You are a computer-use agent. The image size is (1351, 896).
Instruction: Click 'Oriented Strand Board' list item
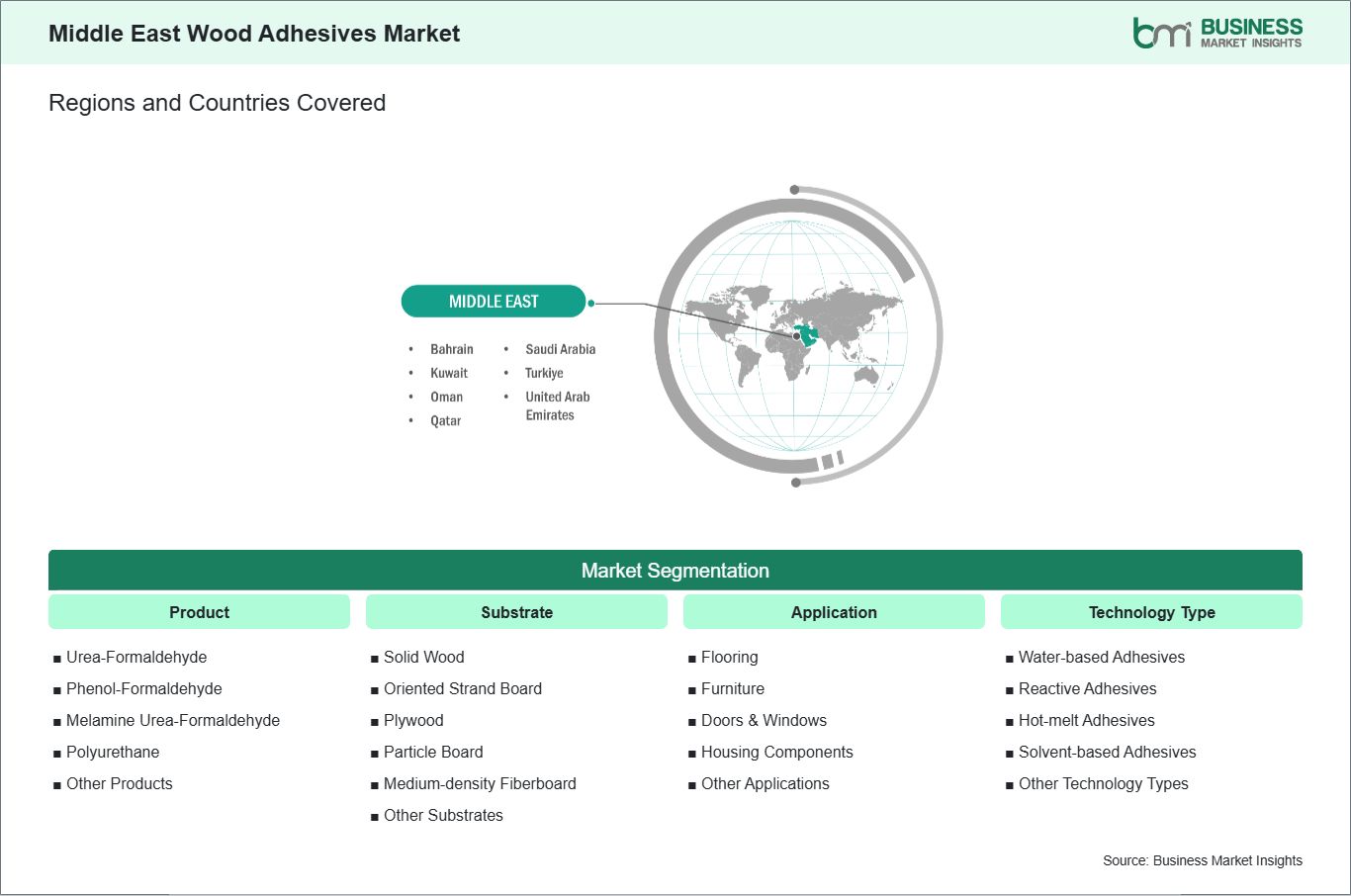click(463, 688)
